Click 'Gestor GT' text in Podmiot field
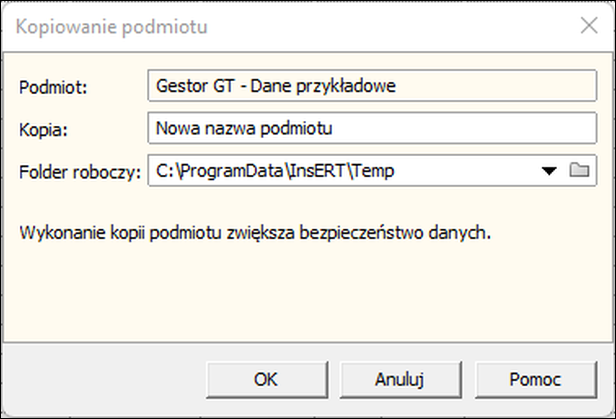Screen dimensions: 616x419 195,86
